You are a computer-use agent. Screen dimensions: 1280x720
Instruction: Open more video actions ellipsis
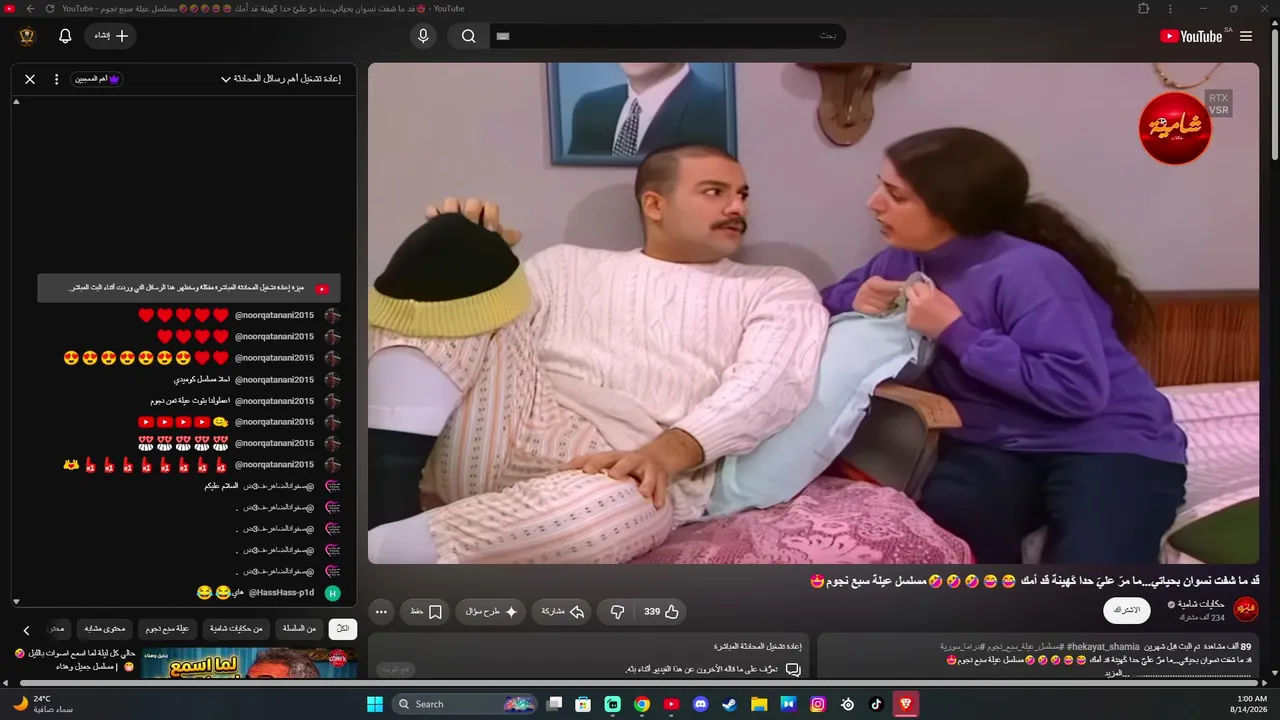[381, 611]
